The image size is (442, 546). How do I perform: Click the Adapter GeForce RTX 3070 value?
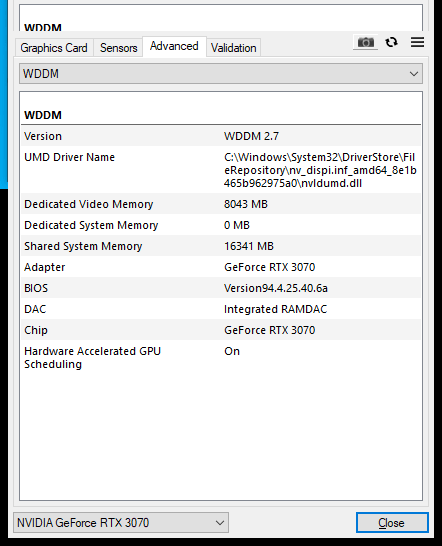[270, 267]
